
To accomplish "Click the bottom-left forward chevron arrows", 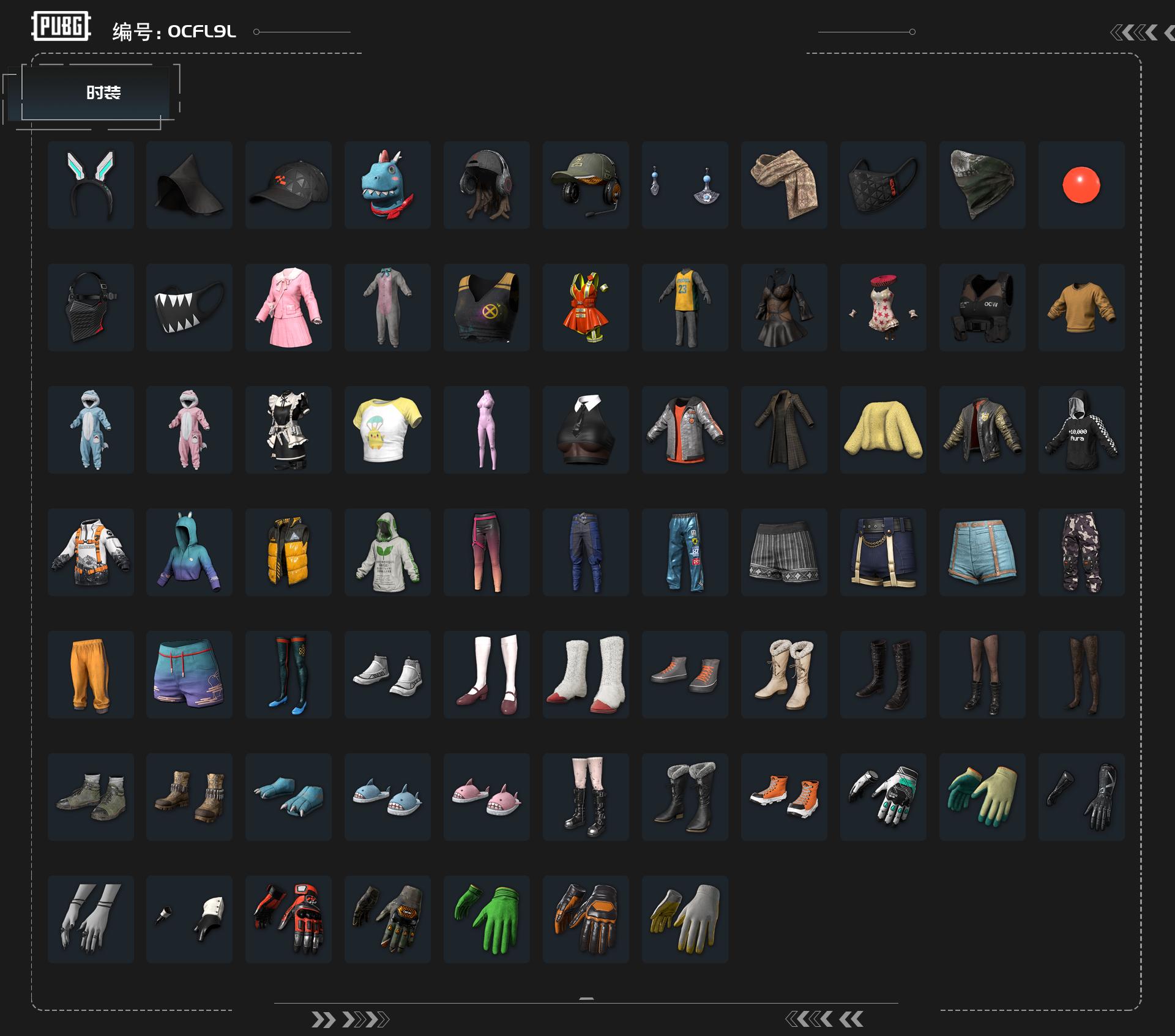I will click(x=350, y=1019).
